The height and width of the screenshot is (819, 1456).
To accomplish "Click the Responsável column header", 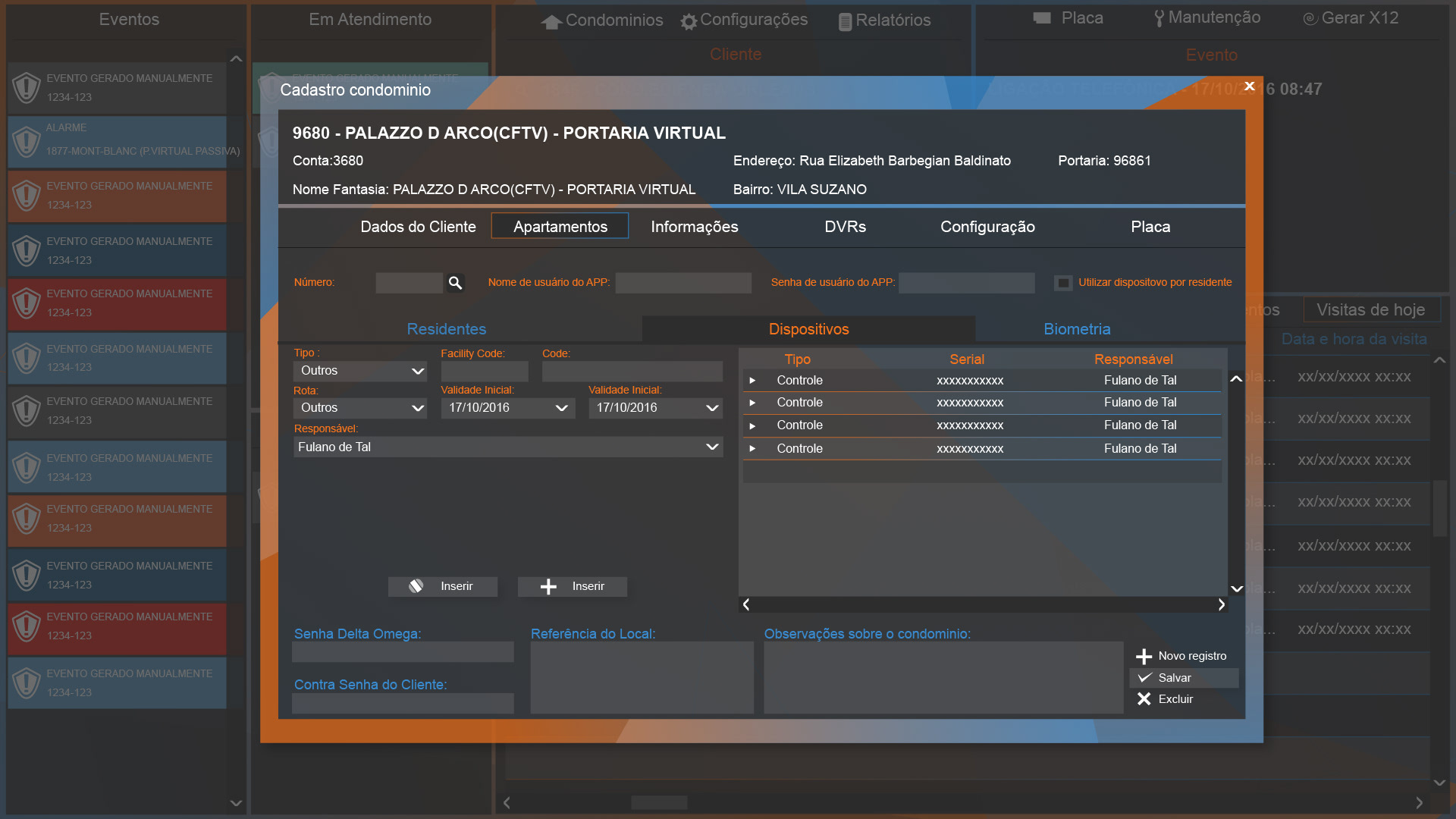I will [1134, 359].
